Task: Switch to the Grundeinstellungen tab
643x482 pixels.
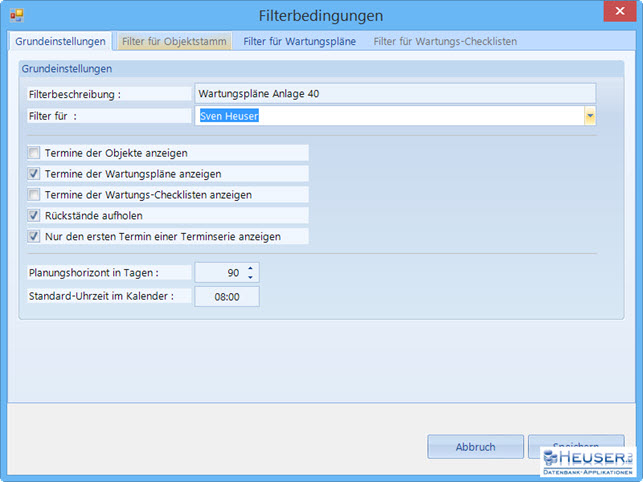Action: coord(59,42)
